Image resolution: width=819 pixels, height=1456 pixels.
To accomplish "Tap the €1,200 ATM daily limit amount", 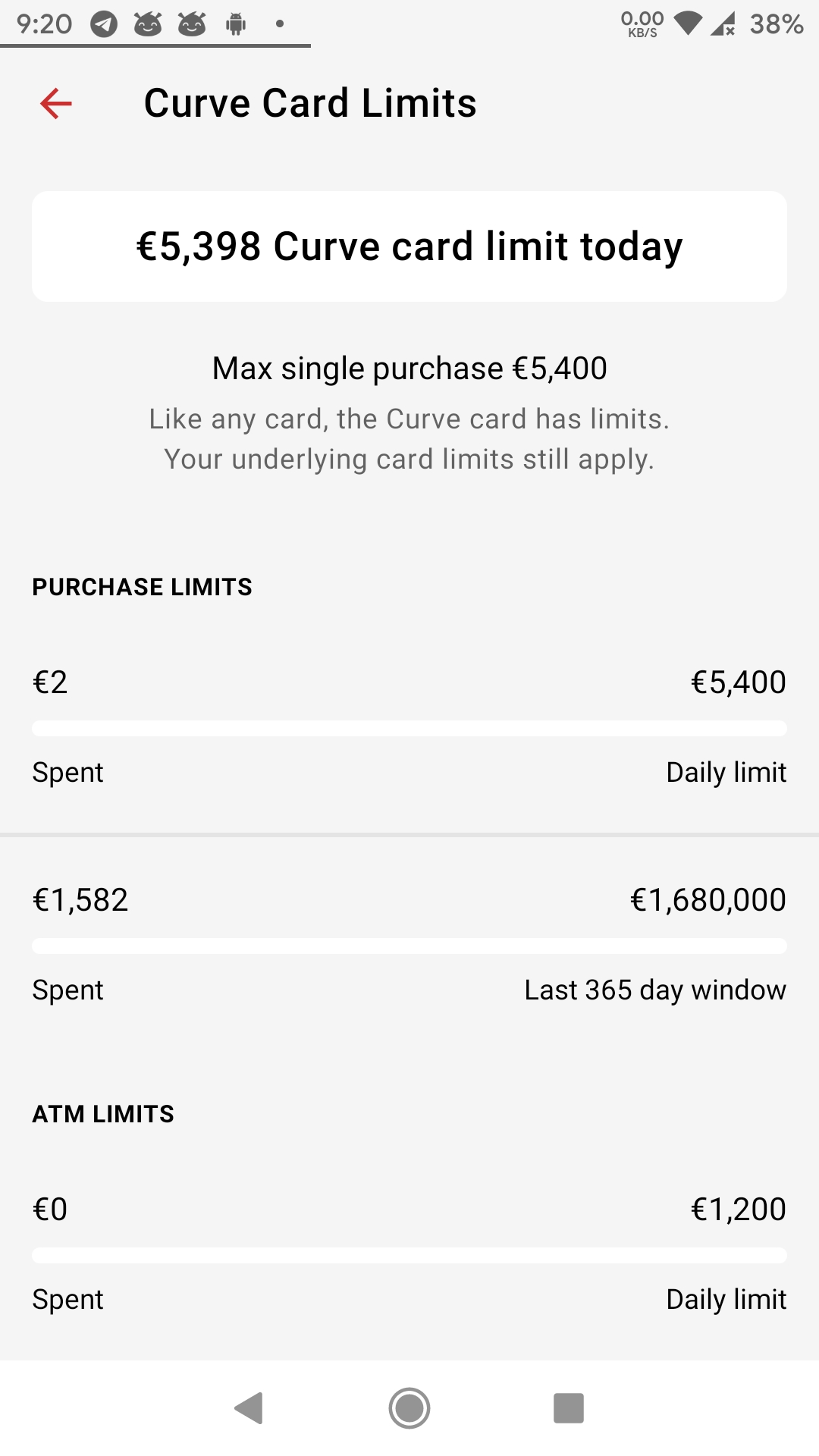I will pyautogui.click(x=738, y=1210).
